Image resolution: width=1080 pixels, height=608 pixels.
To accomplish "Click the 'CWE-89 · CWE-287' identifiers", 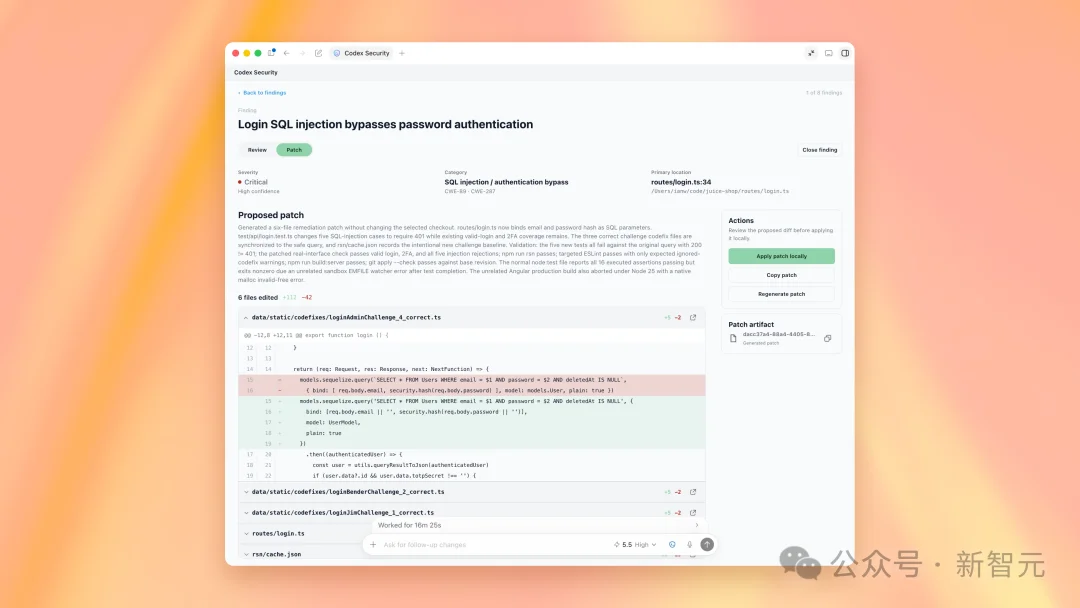I will click(x=470, y=191).
